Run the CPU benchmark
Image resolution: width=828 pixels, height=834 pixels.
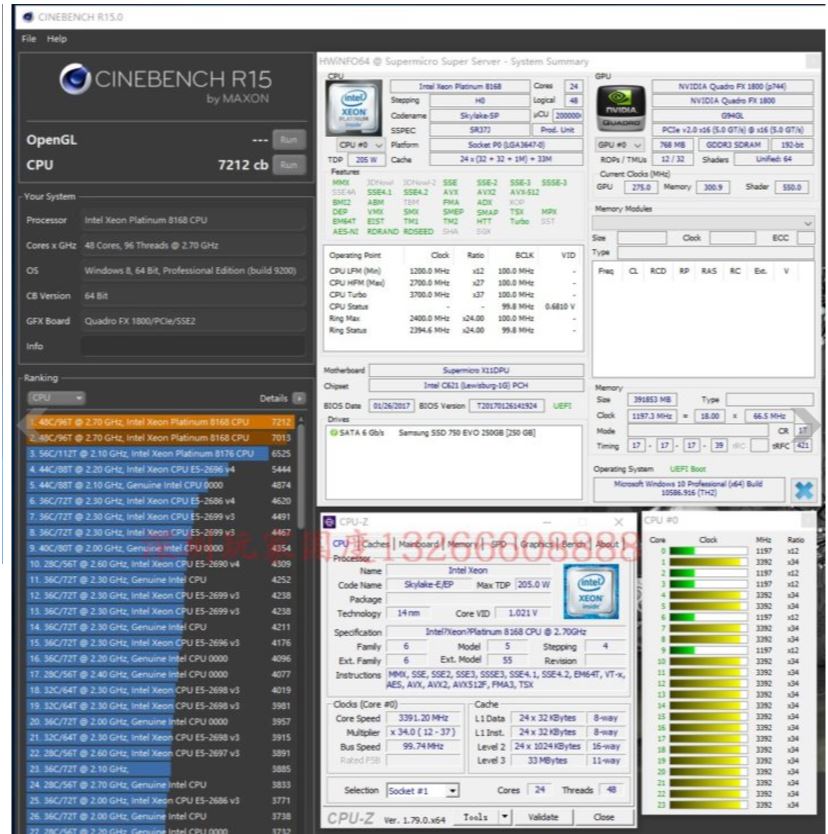pos(289,164)
